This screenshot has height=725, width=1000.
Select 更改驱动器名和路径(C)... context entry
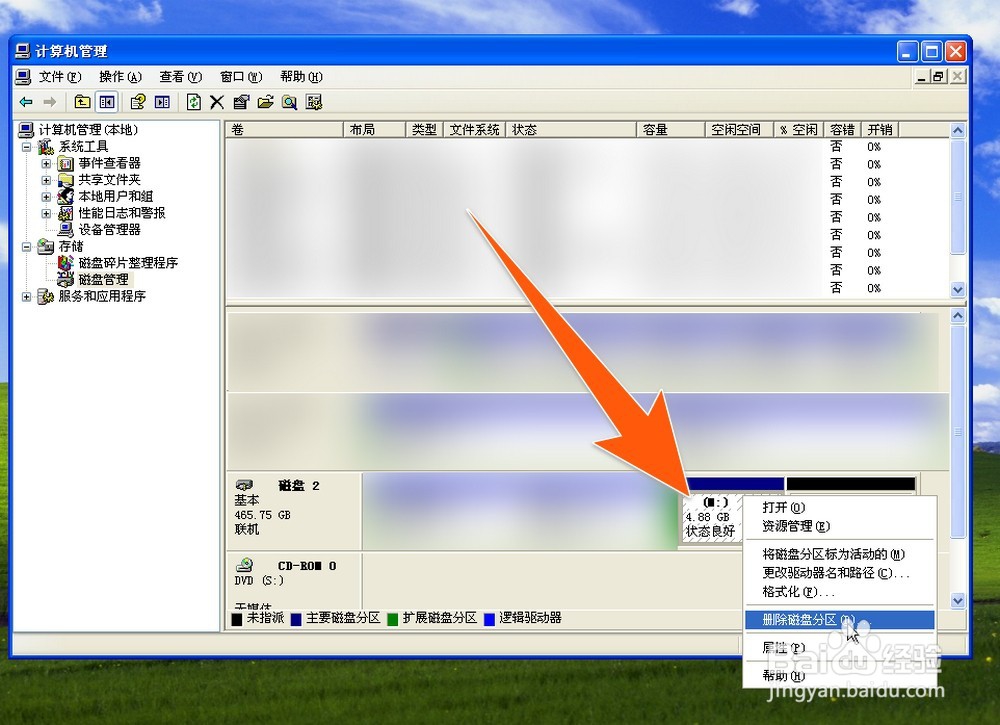(839, 573)
